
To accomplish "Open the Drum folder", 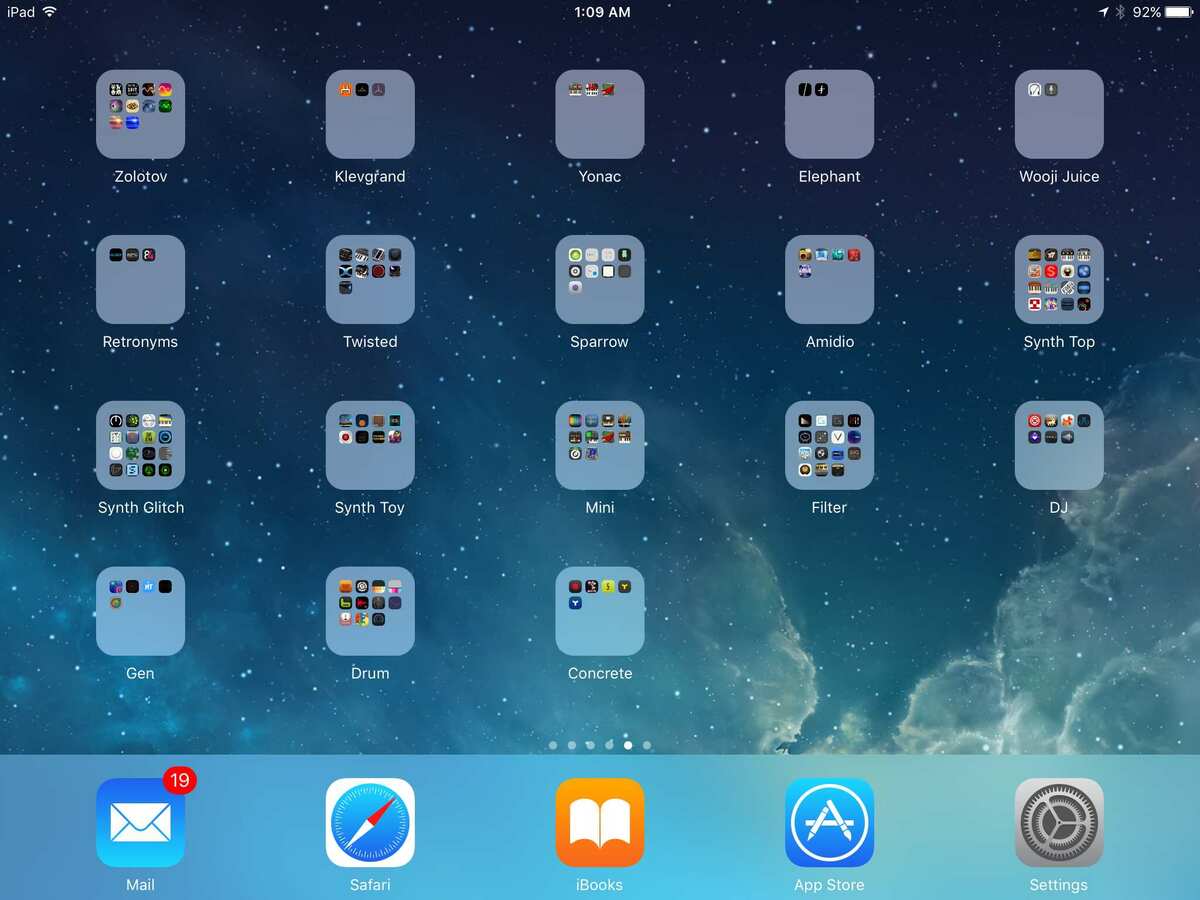I will point(370,612).
